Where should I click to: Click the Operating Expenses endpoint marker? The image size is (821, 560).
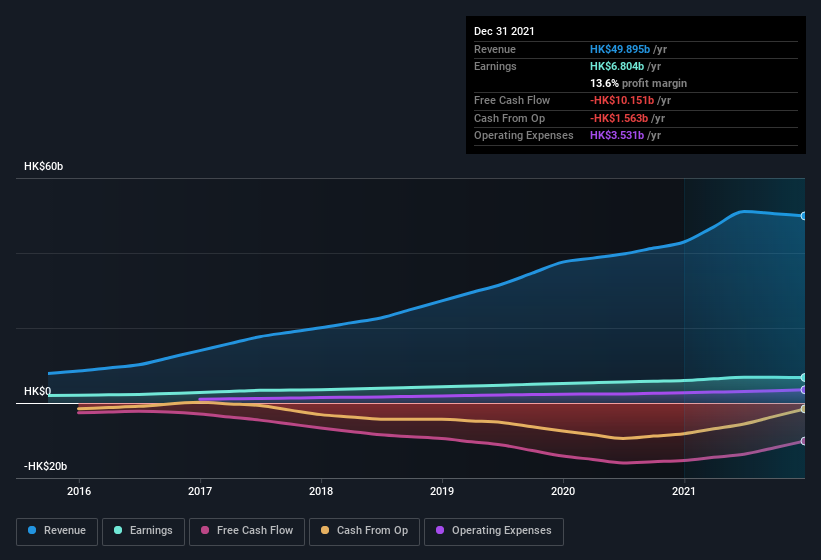click(803, 390)
